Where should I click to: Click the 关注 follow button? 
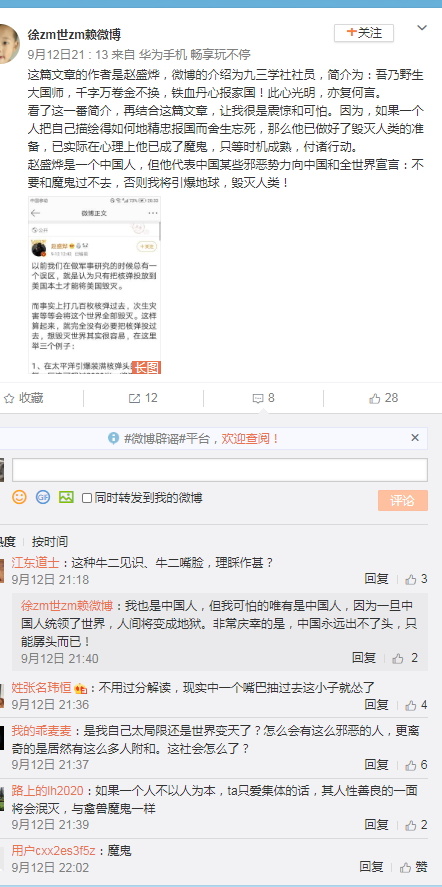pyautogui.click(x=364, y=33)
